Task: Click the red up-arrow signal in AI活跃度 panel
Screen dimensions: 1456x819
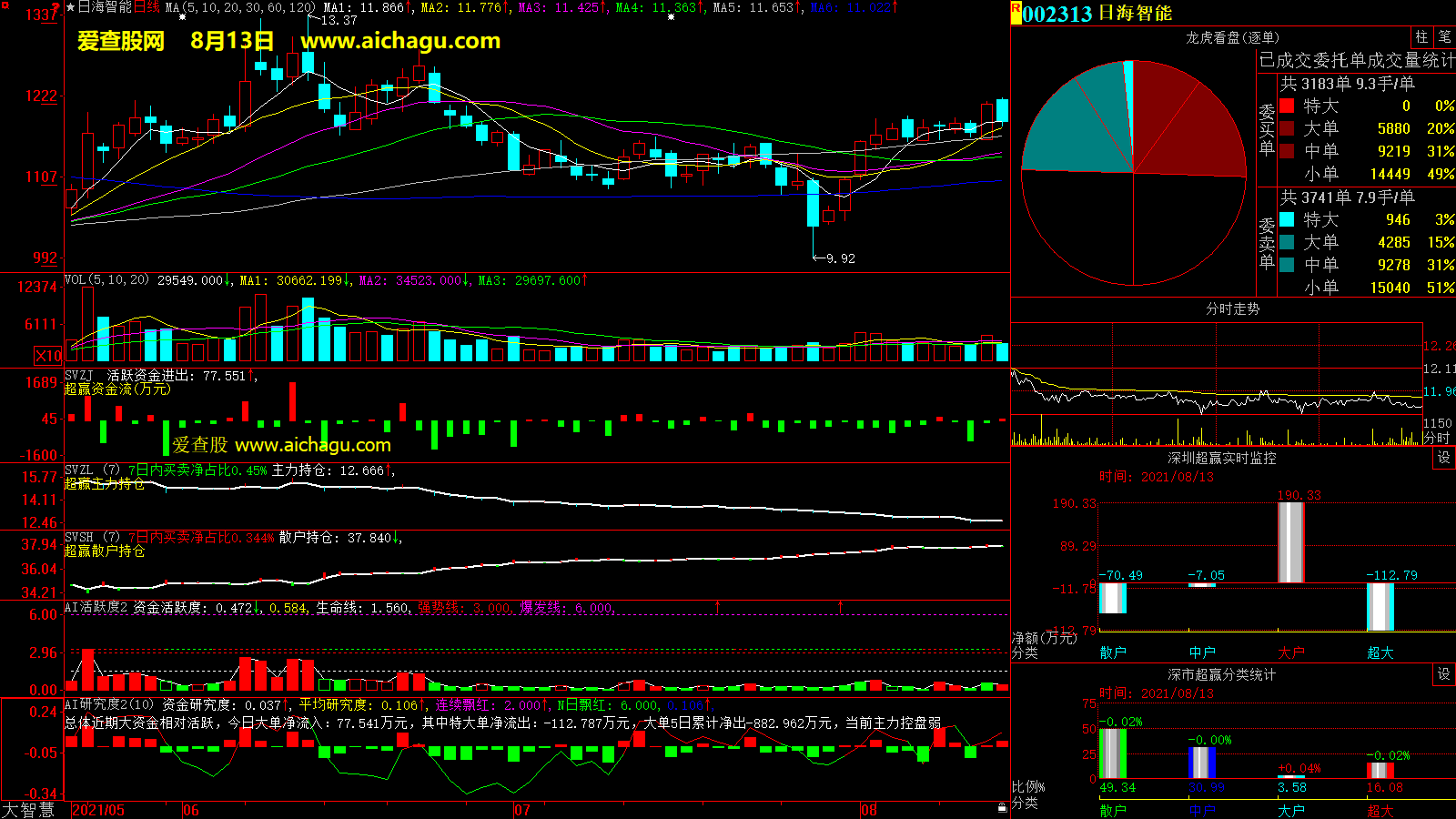Action: [718, 606]
